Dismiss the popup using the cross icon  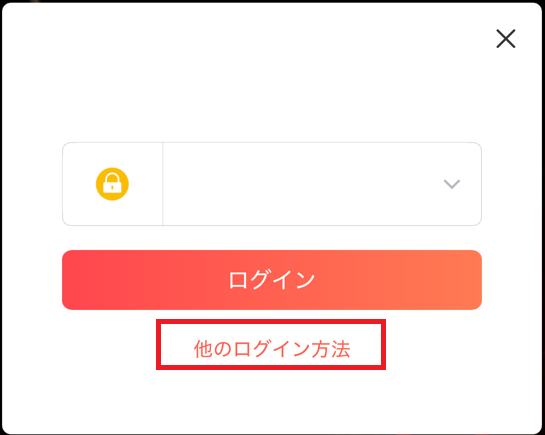click(x=506, y=39)
